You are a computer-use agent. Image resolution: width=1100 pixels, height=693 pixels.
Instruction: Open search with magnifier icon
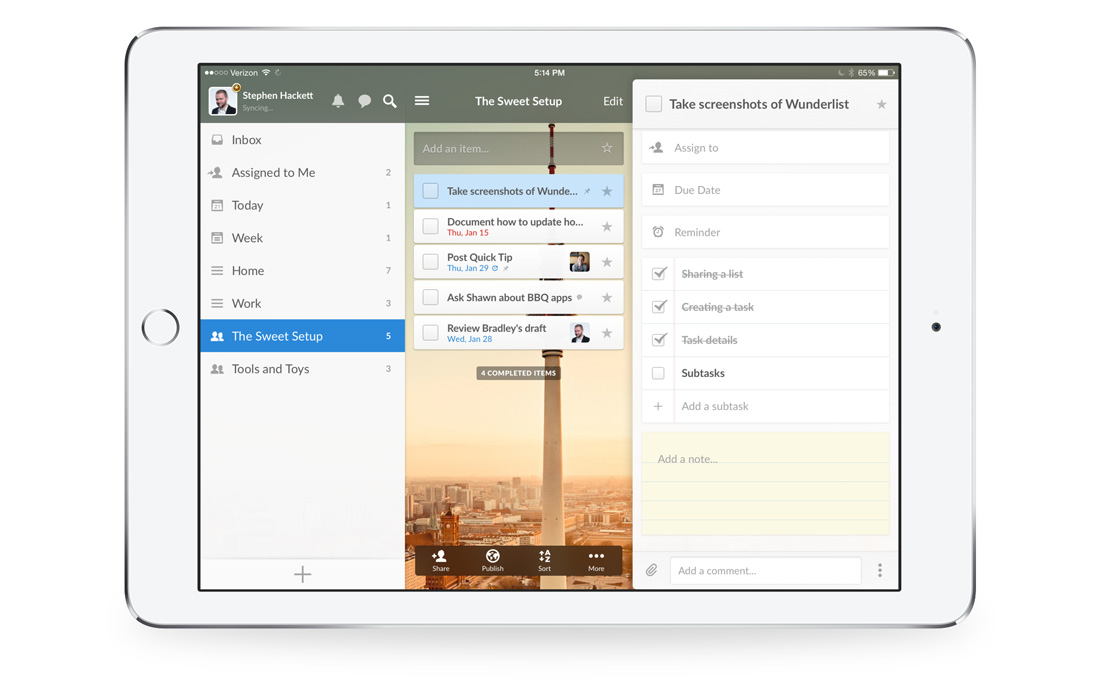pos(390,101)
